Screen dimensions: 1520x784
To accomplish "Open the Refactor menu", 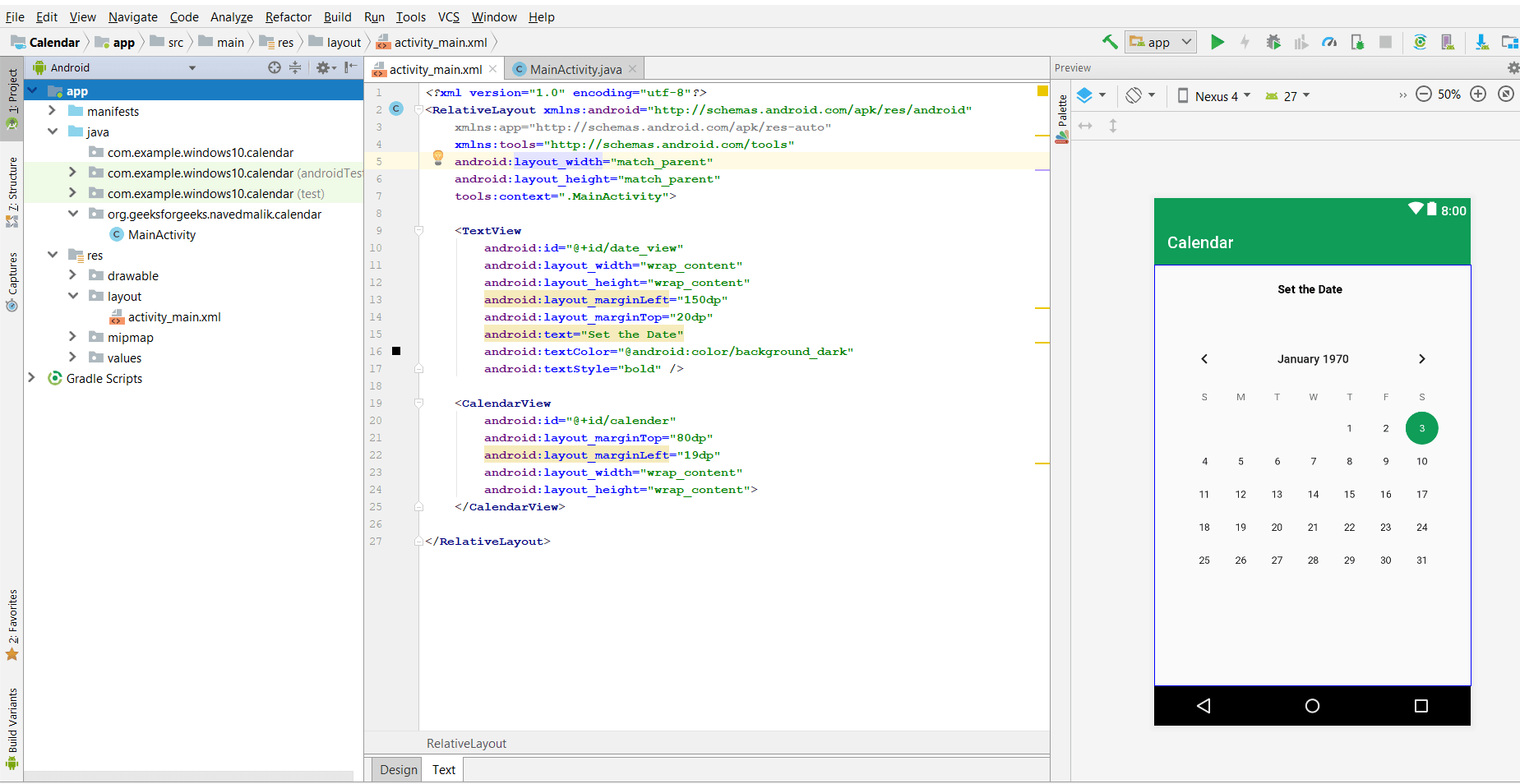I will click(288, 16).
